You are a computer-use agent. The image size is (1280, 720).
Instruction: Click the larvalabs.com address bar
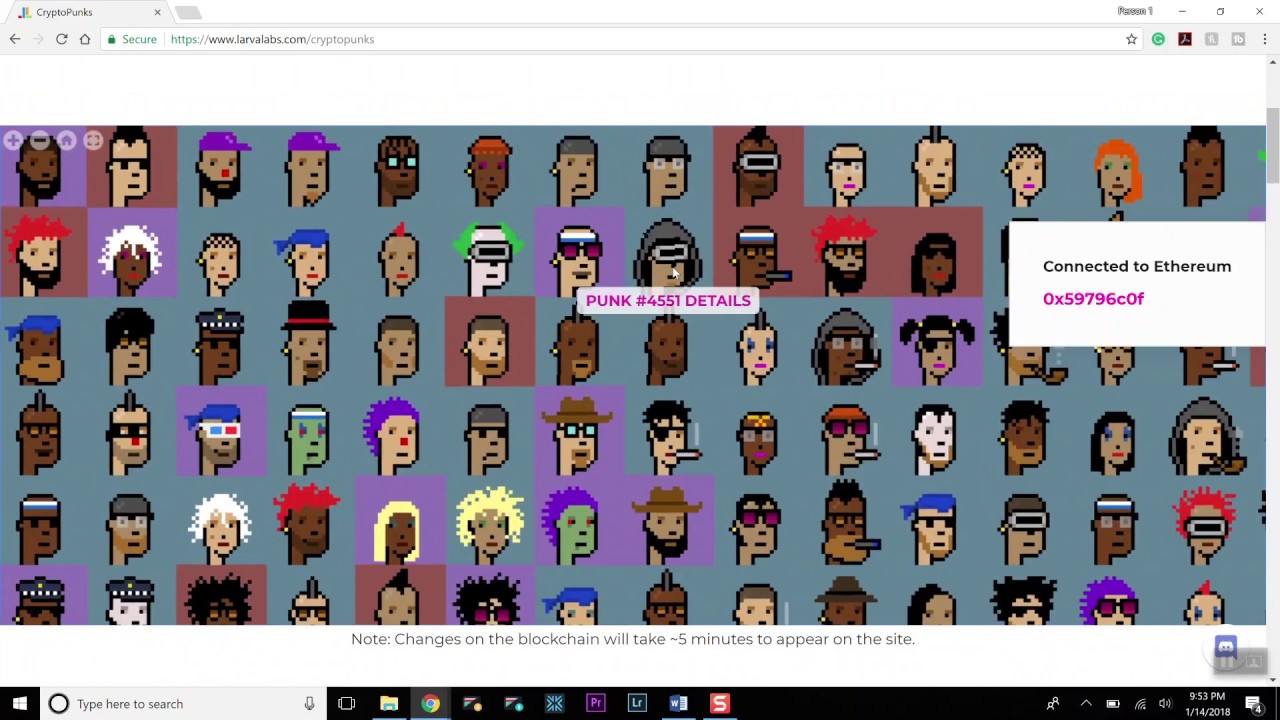click(x=640, y=39)
